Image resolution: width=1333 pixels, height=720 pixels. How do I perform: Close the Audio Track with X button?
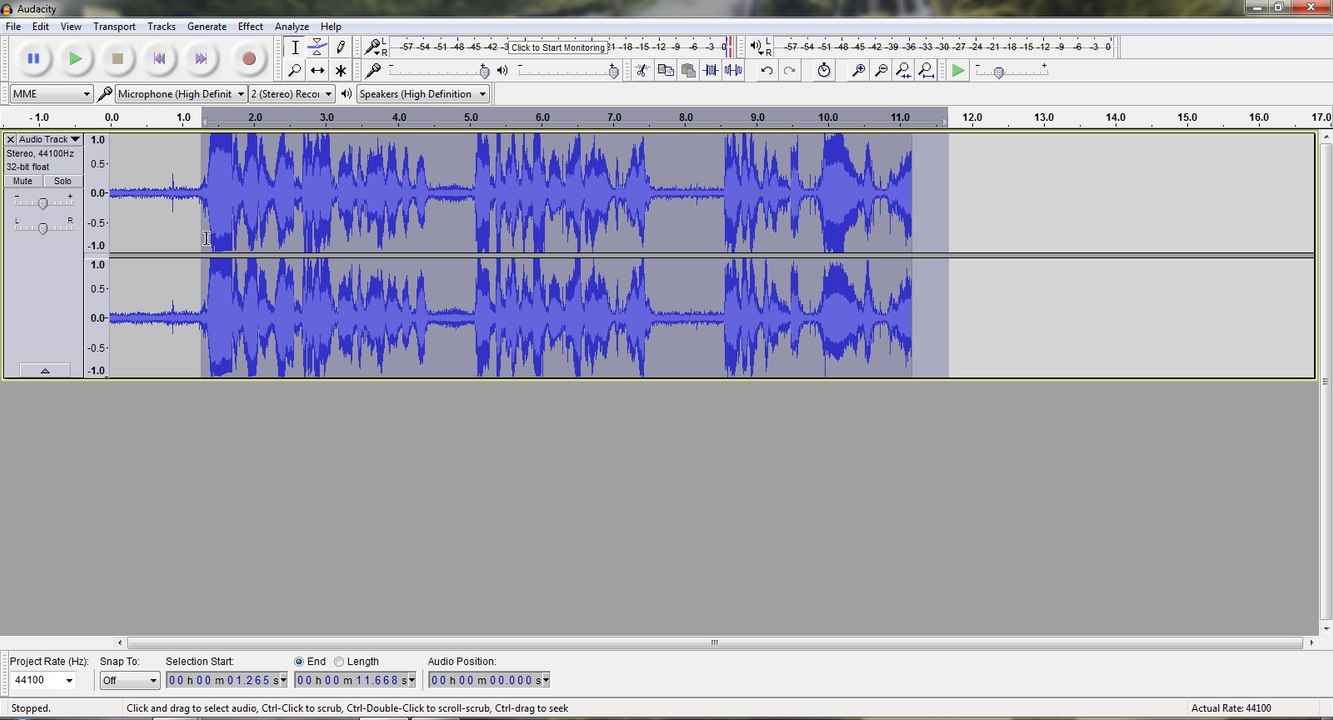(x=10, y=139)
